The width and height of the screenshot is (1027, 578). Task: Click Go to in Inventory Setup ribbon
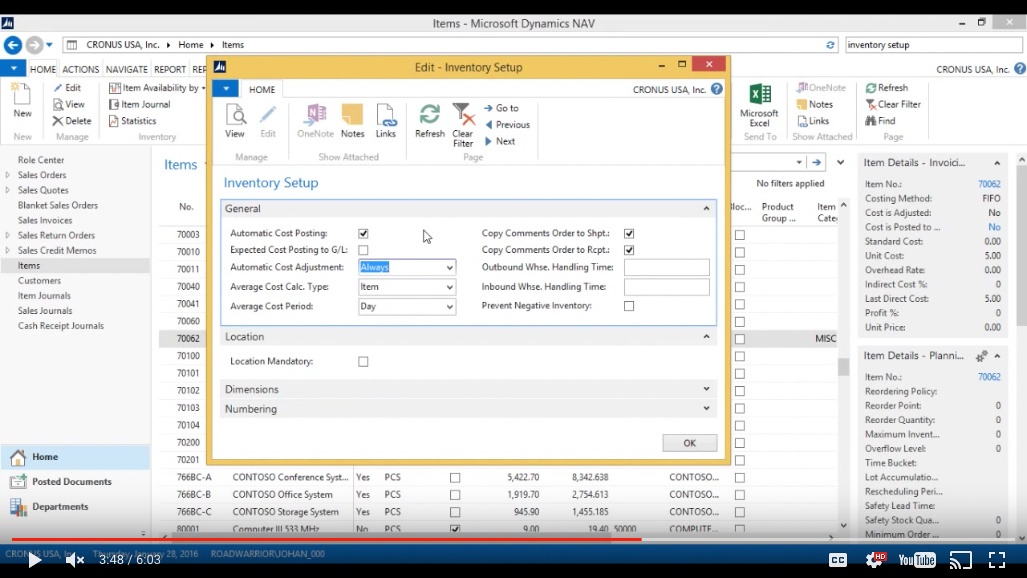[501, 108]
